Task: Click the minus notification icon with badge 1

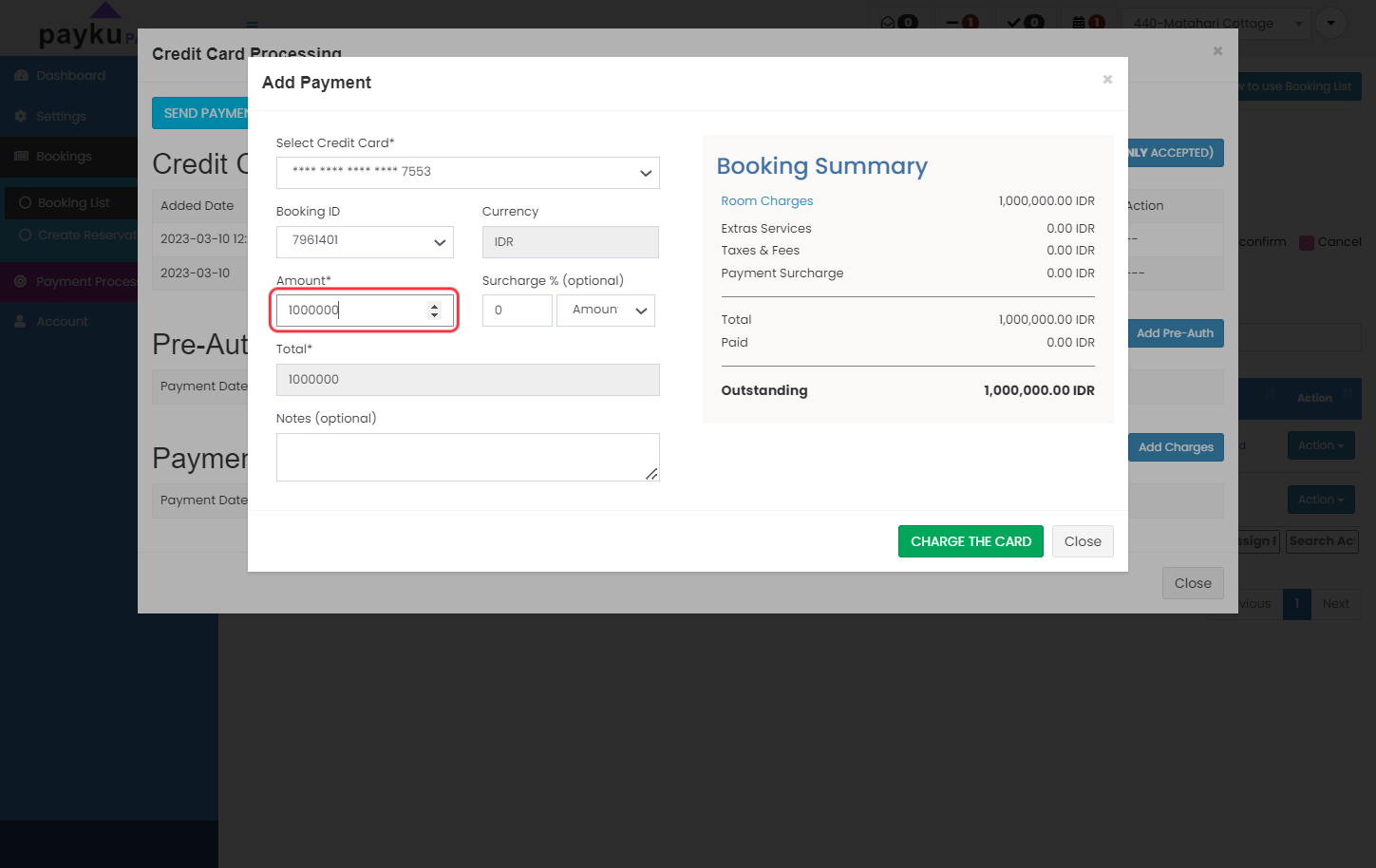Action: (952, 23)
